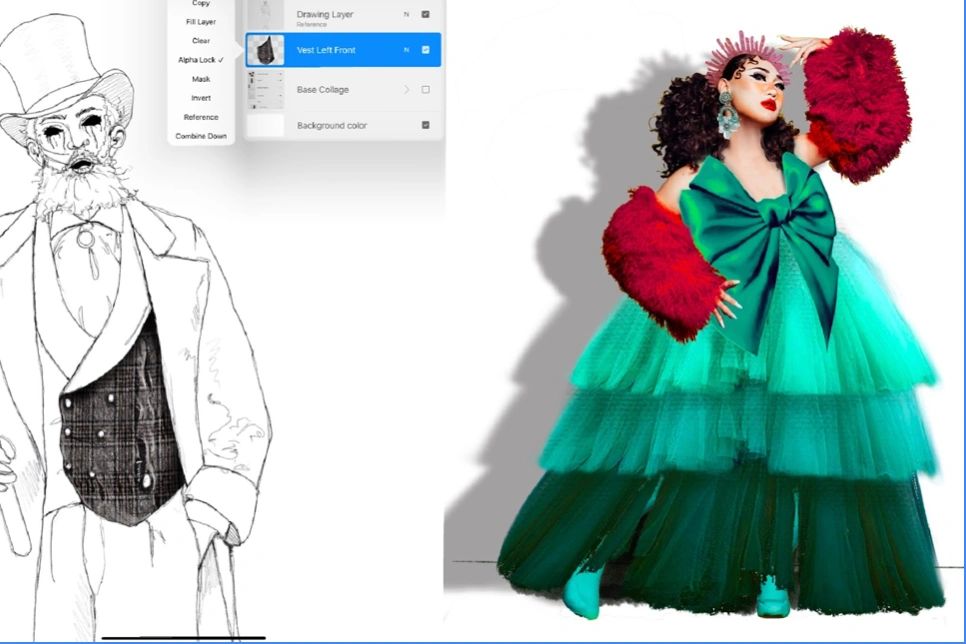Toggle visibility of the Drawing Layer

[423, 13]
